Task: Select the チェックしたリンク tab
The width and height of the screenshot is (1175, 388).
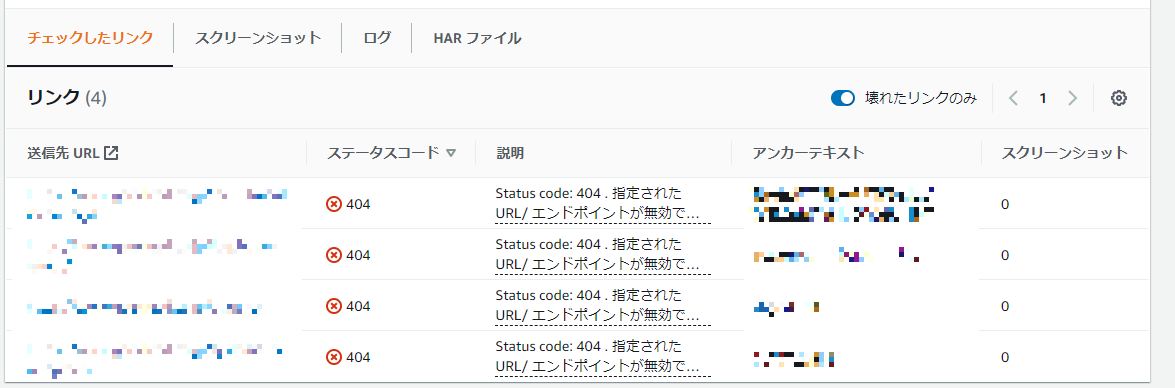Action: coord(90,38)
